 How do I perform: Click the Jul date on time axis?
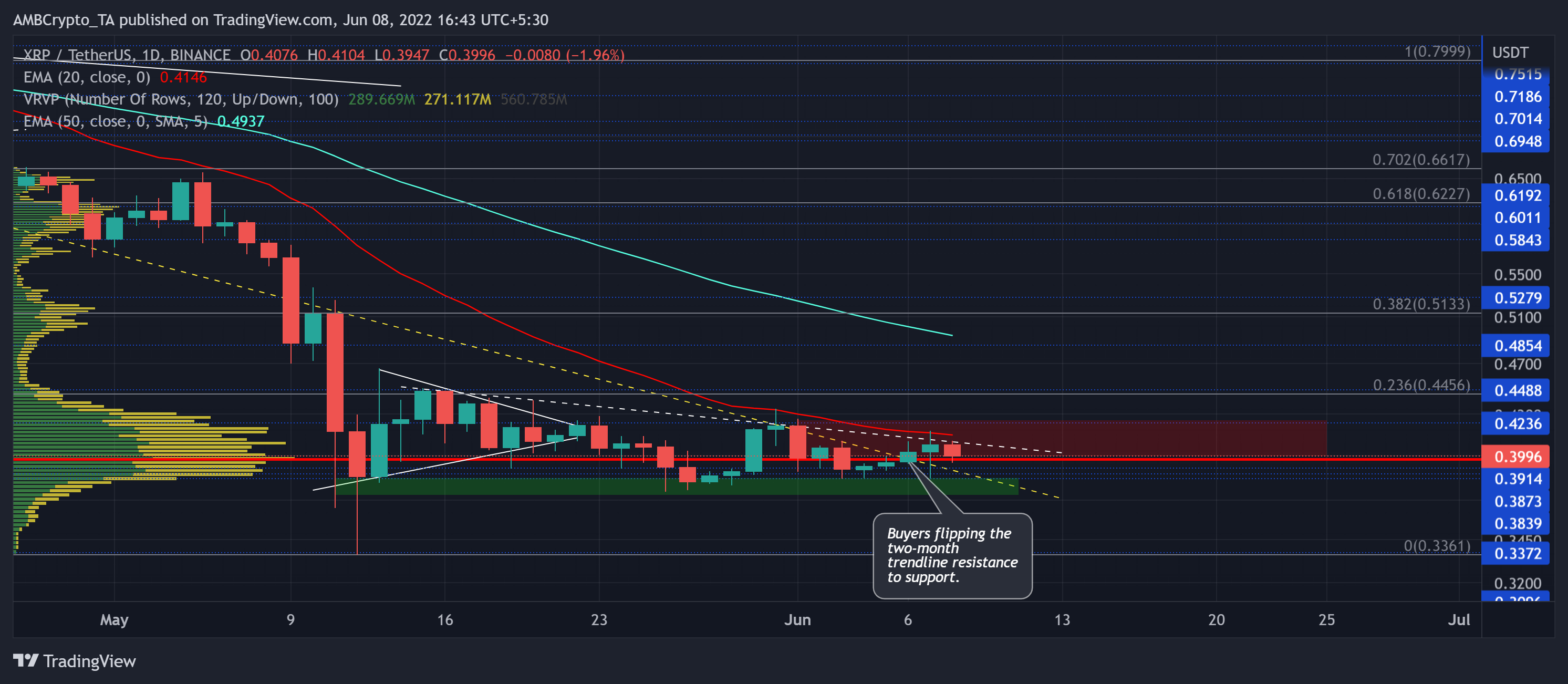1458,620
